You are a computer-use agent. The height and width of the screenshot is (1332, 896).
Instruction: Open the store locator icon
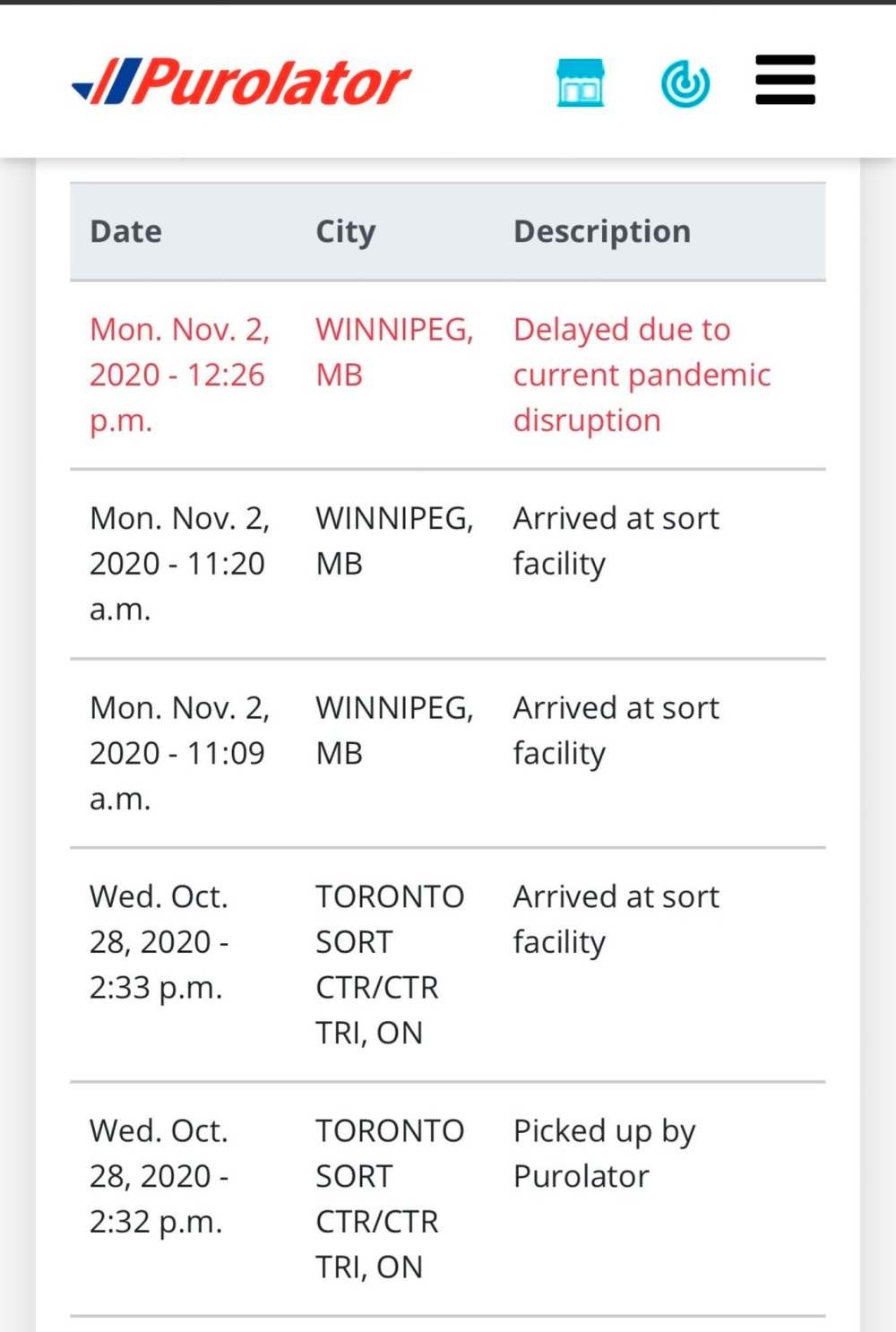pos(581,82)
